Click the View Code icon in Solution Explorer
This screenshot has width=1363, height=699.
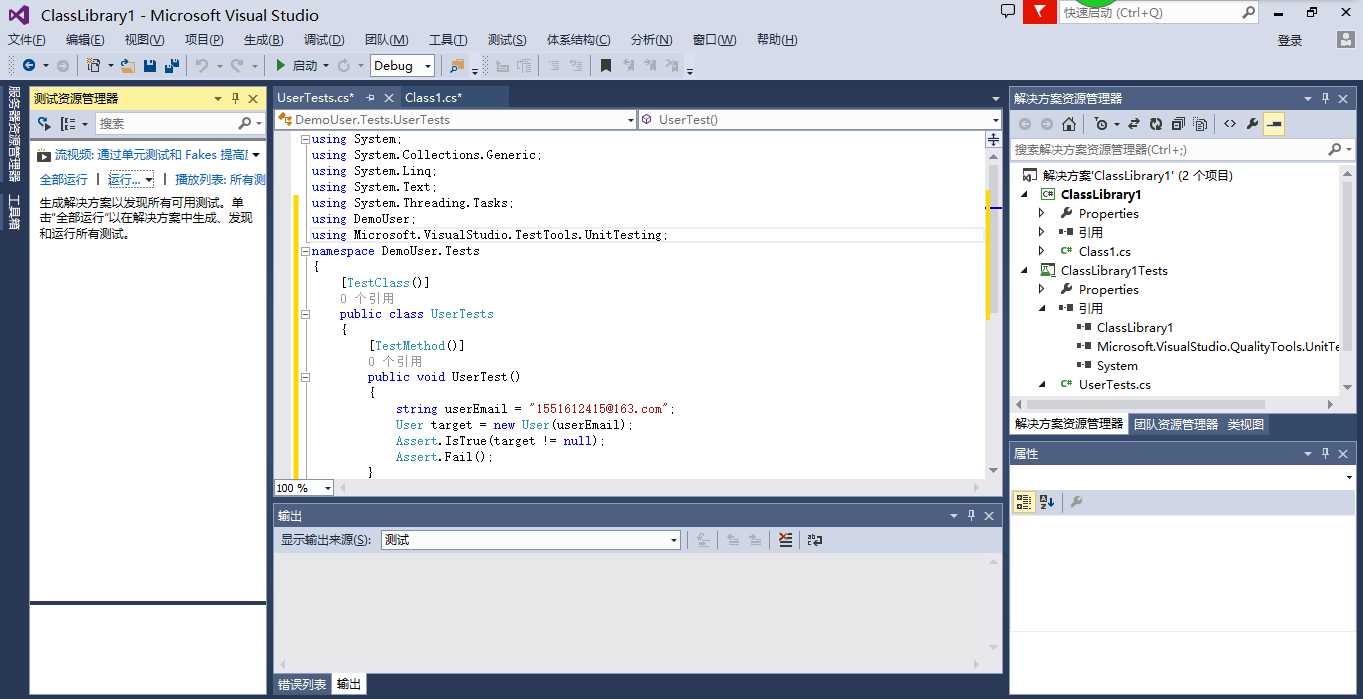click(1230, 124)
